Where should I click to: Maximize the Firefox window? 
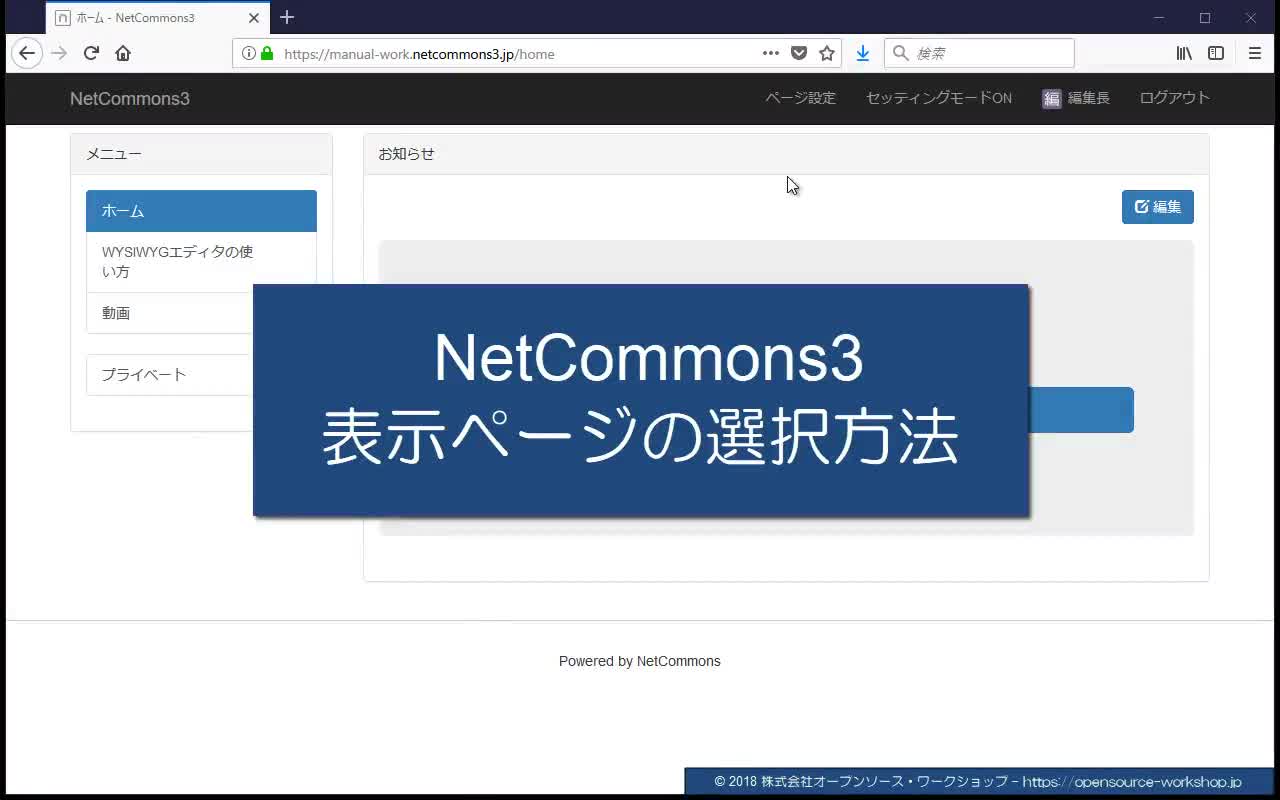1205,17
